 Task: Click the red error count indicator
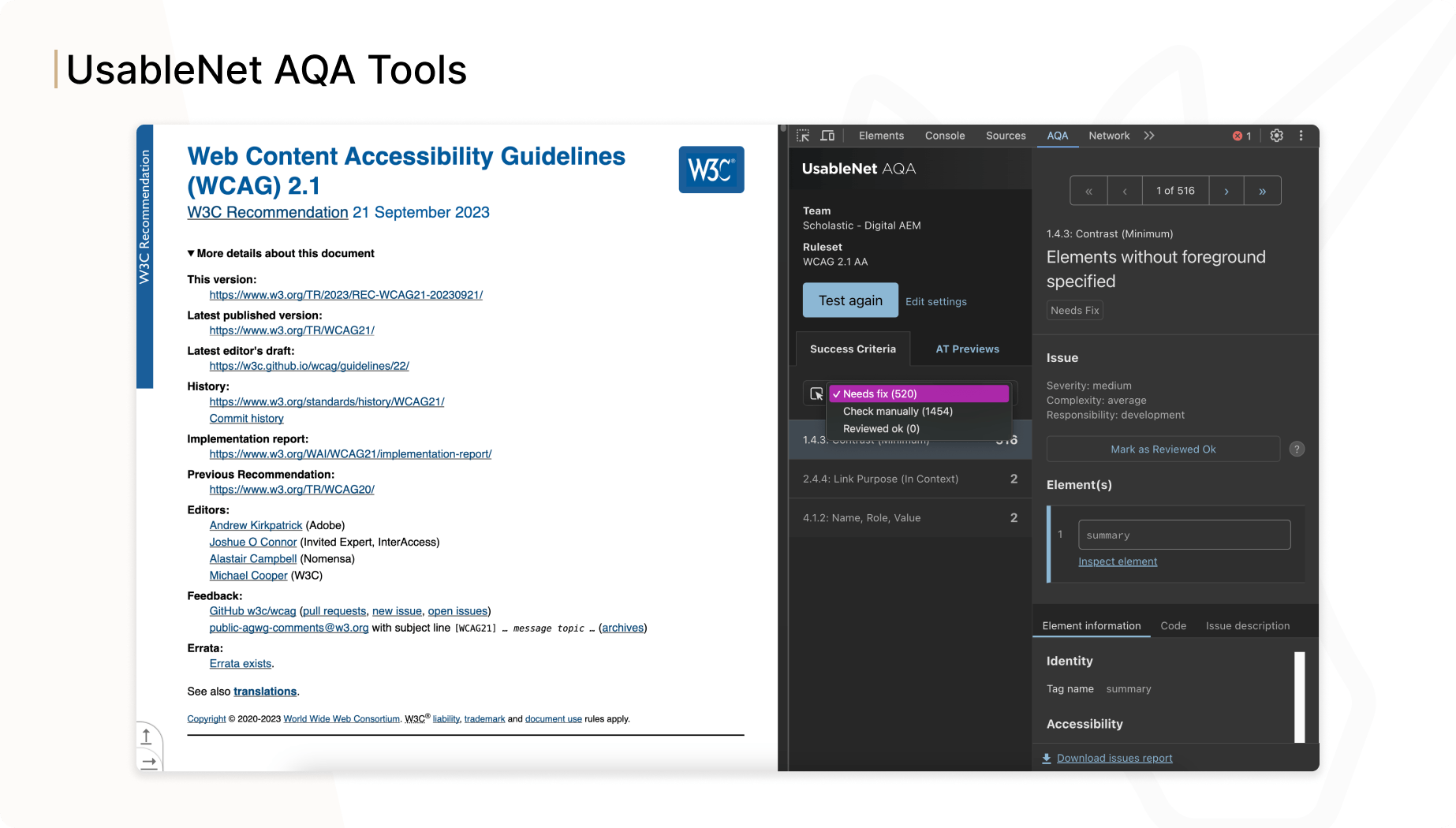[1242, 136]
